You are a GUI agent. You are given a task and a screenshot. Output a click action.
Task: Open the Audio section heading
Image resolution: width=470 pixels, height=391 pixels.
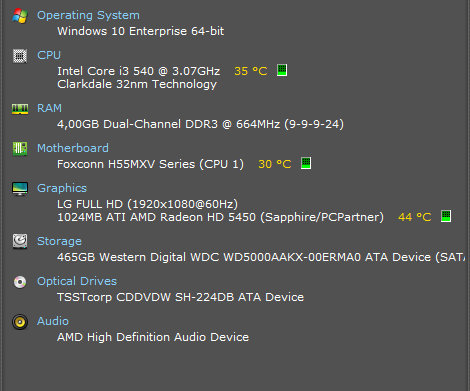click(x=53, y=321)
